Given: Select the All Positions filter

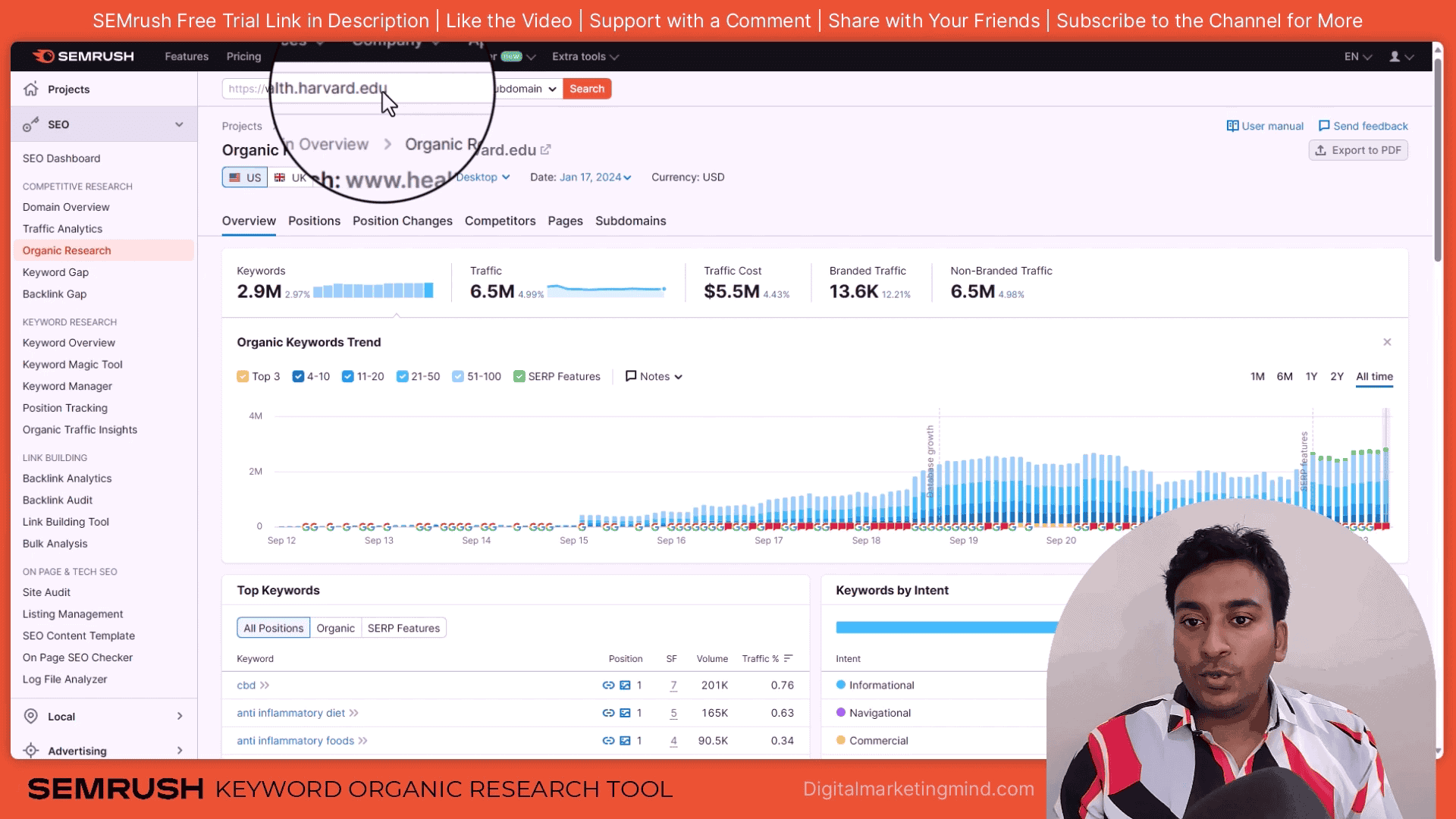Looking at the screenshot, I should point(273,628).
